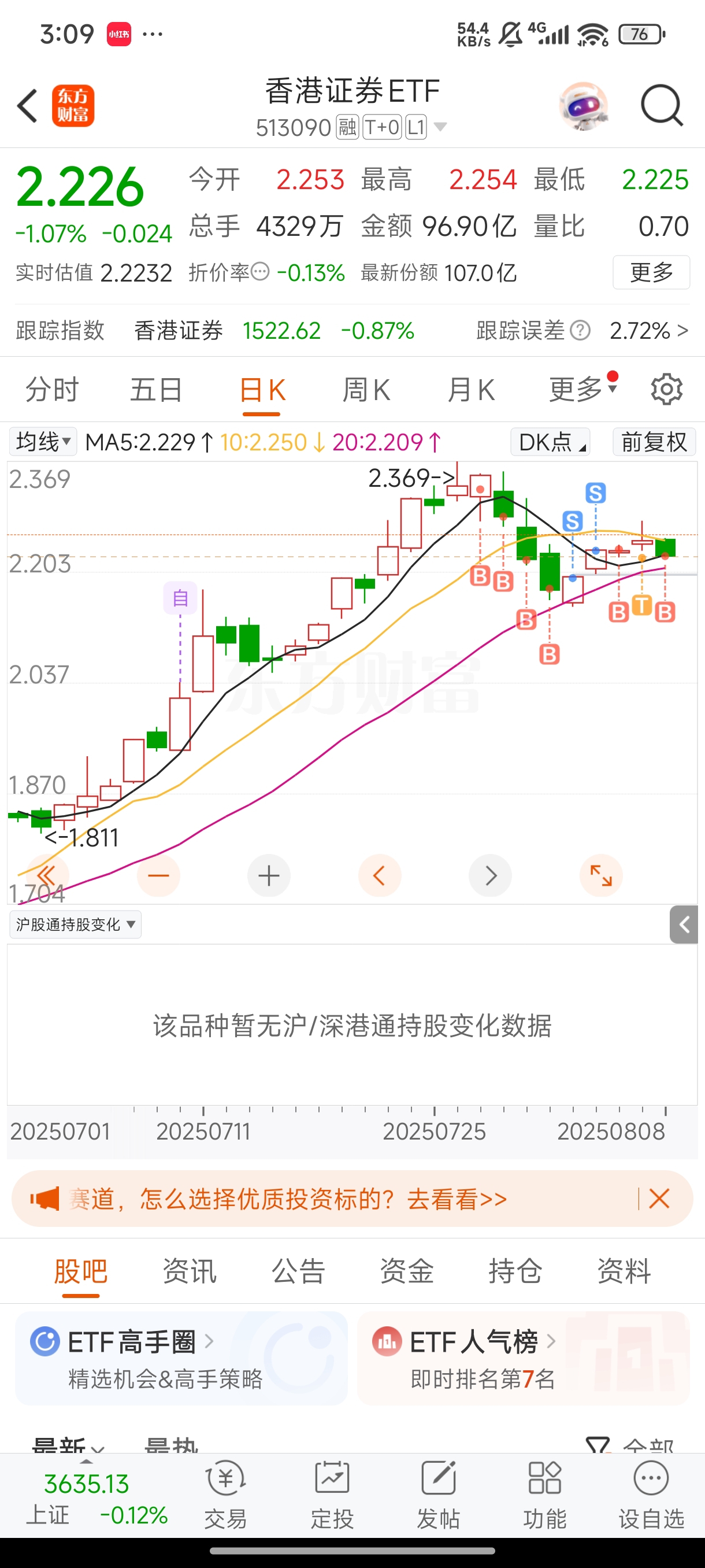Image resolution: width=705 pixels, height=1568 pixels.
Task: Zoom out chart with minus button
Action: point(158,876)
